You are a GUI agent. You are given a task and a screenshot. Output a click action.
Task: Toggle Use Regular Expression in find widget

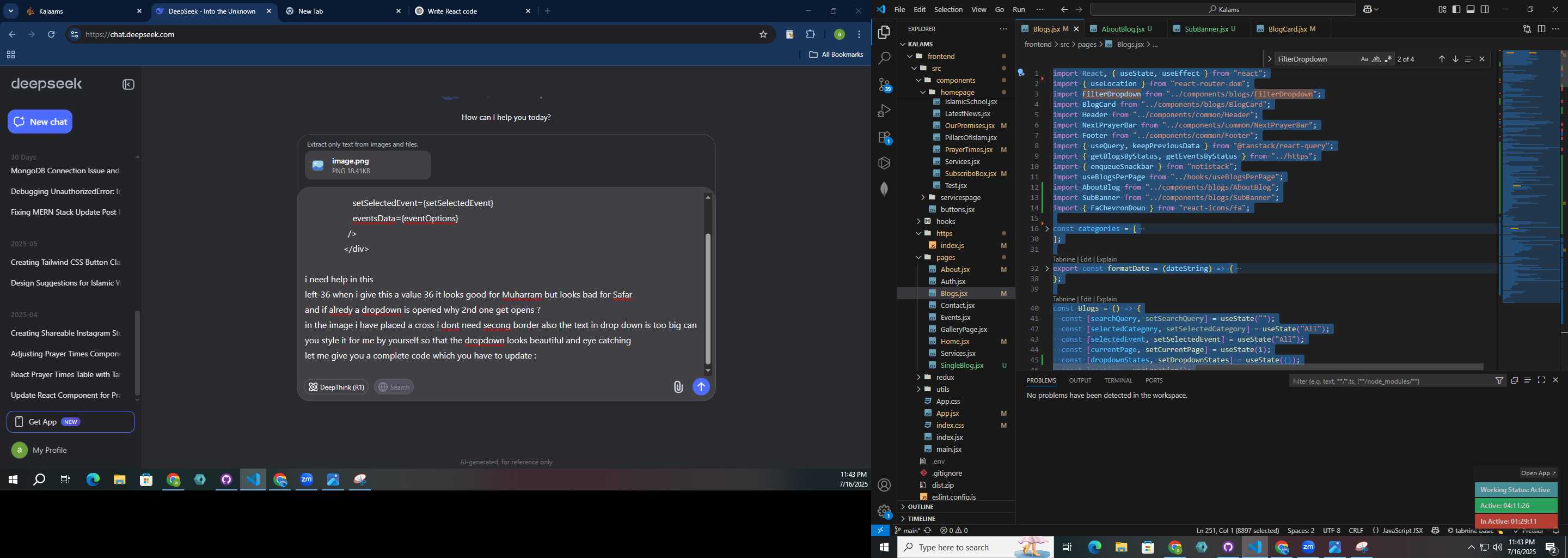pos(1388,59)
